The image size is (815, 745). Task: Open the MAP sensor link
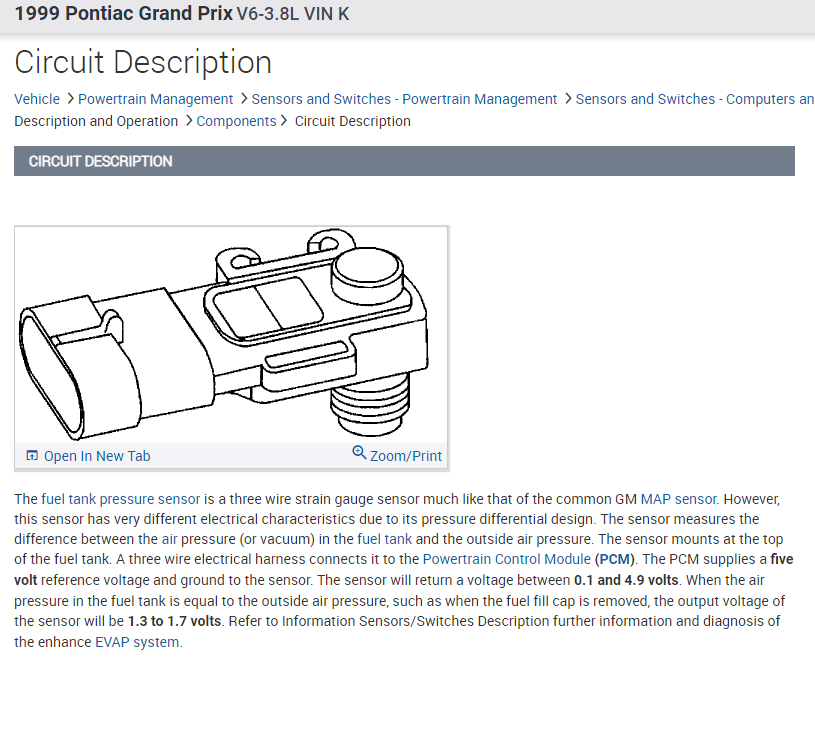click(679, 499)
